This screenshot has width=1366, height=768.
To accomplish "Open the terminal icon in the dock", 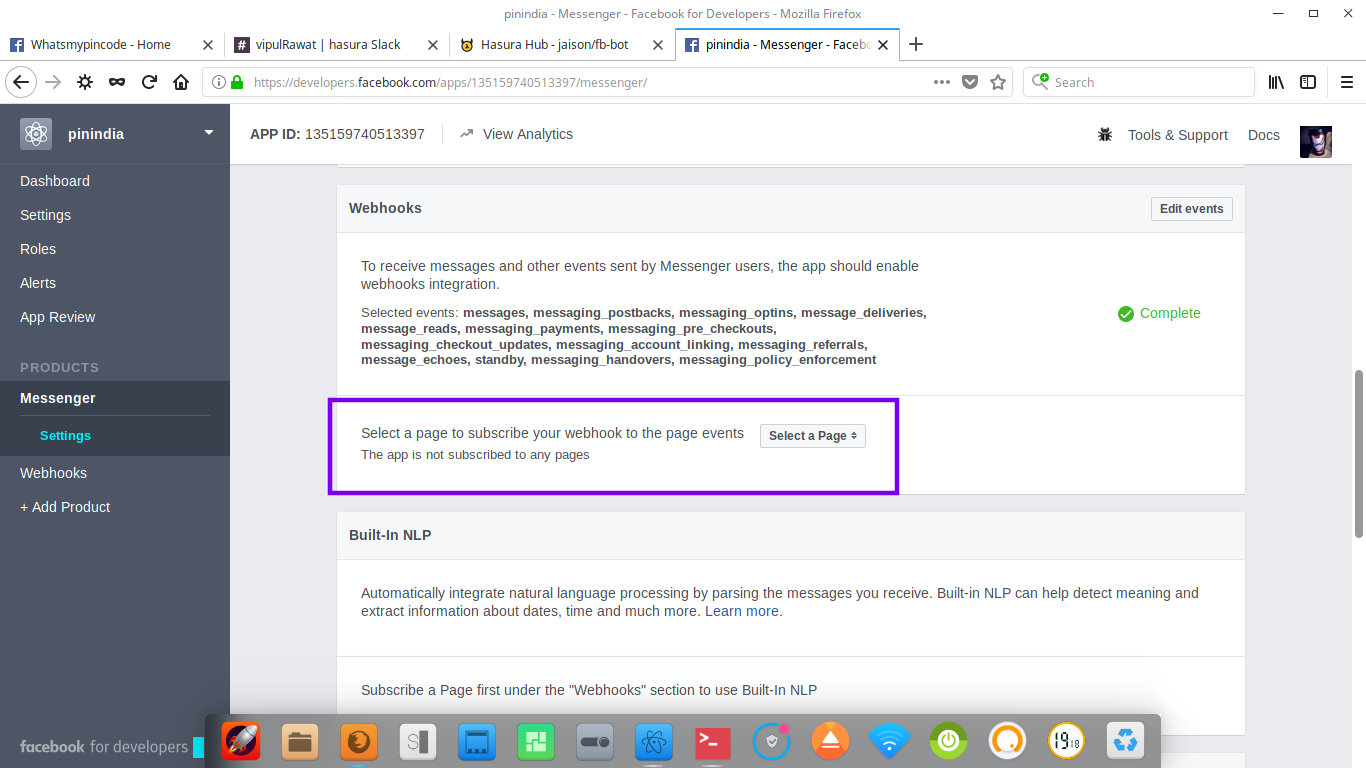I will [x=713, y=742].
